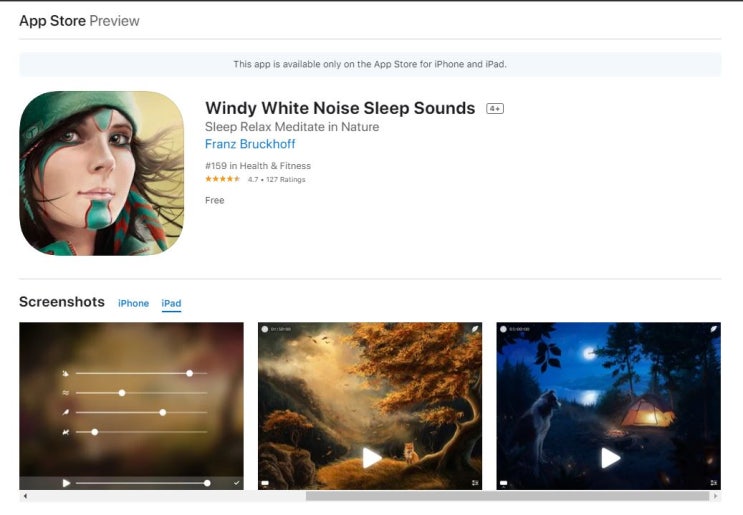Click the Windy White Noise Sleep Sounds title
The image size is (743, 515).
tap(340, 108)
